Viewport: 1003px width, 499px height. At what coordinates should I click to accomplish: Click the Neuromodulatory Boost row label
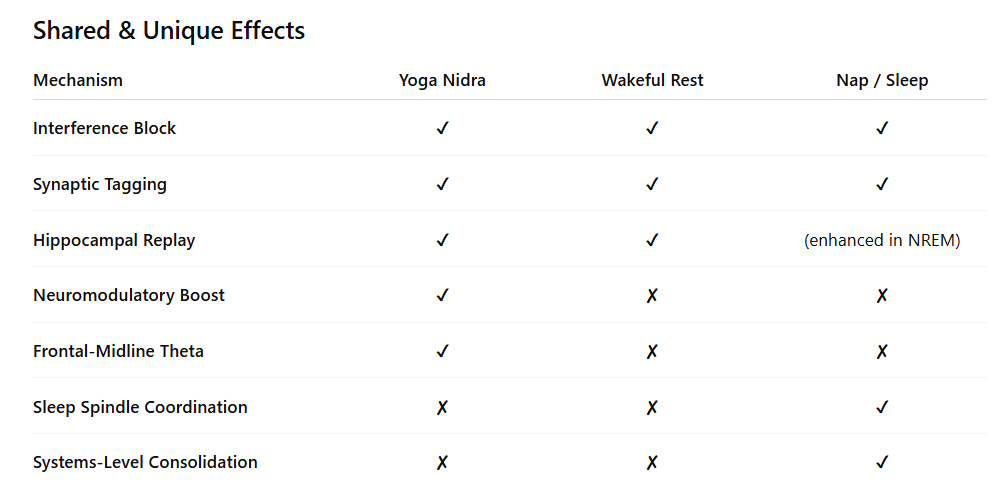[129, 296]
